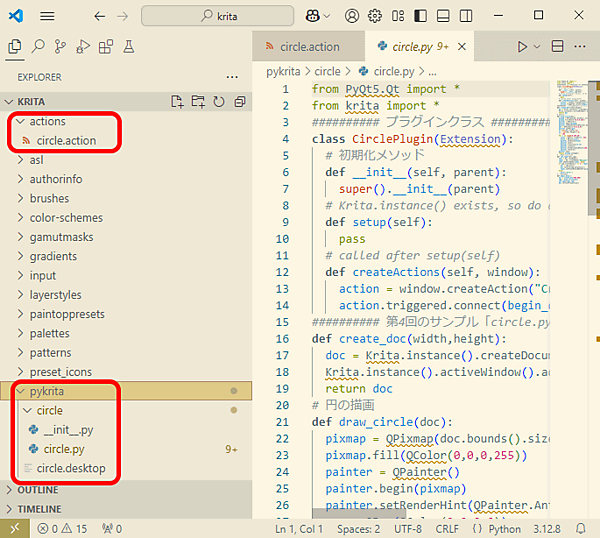The image size is (600, 538).
Task: Expand the OUTLINE section
Action: click(38, 490)
